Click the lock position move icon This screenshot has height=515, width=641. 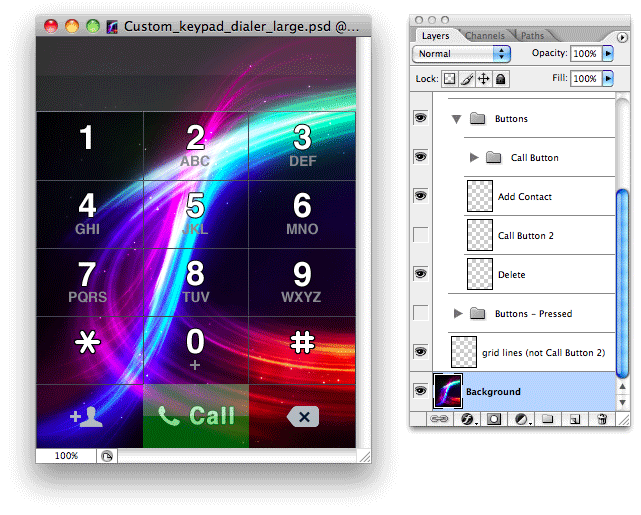pos(484,78)
